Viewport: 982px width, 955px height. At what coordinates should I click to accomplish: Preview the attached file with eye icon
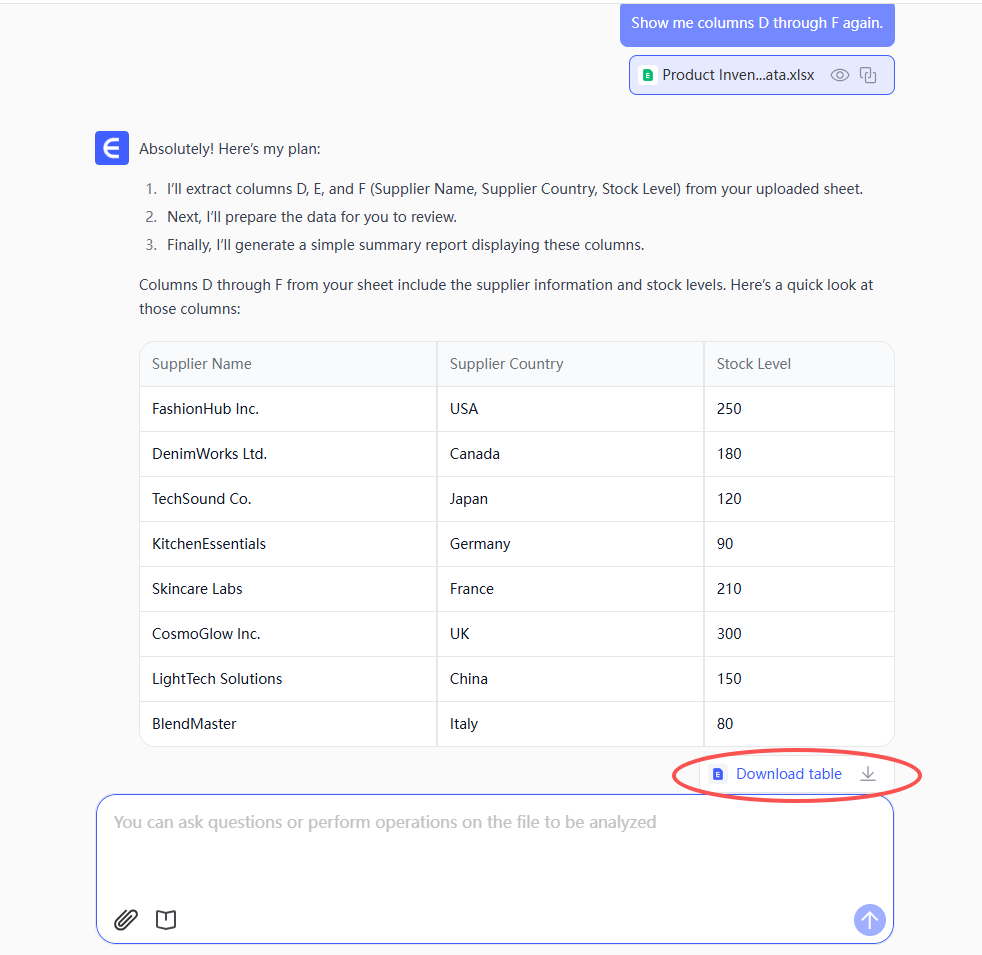click(840, 75)
